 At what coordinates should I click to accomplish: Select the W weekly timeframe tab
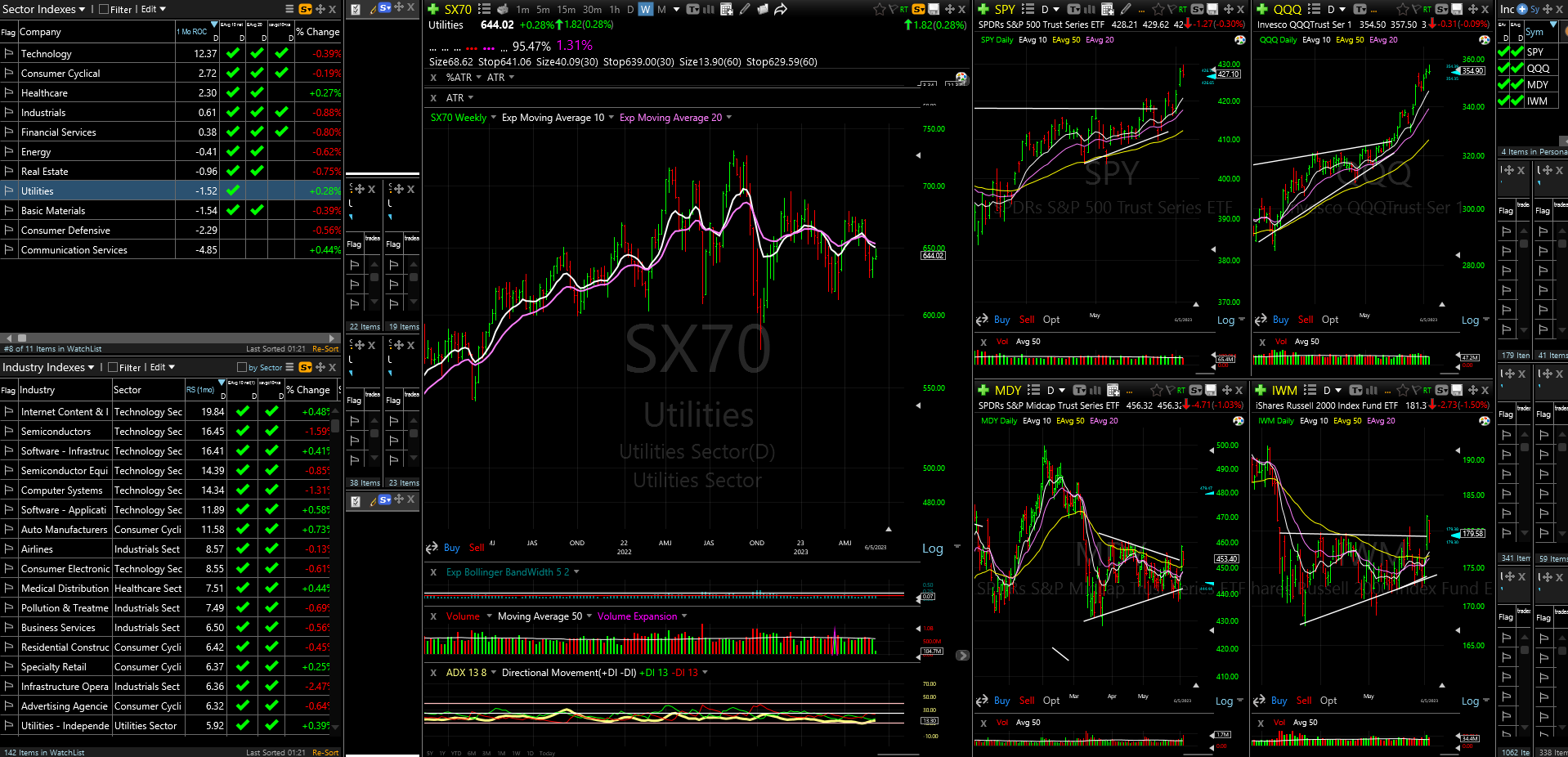(x=646, y=9)
